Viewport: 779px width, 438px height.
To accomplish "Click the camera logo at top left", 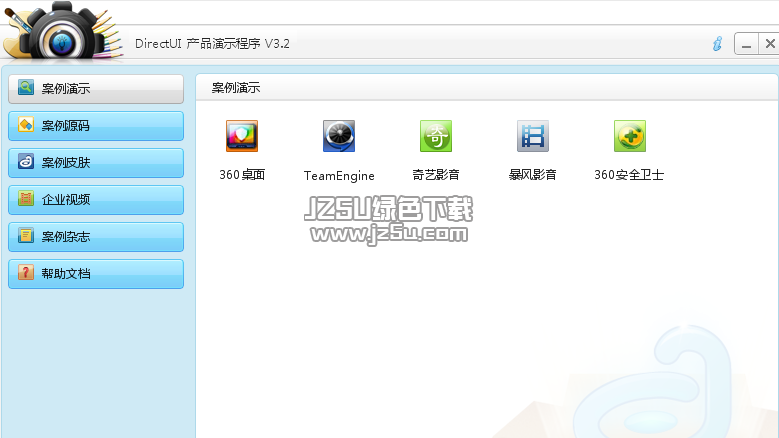I will [x=62, y=31].
